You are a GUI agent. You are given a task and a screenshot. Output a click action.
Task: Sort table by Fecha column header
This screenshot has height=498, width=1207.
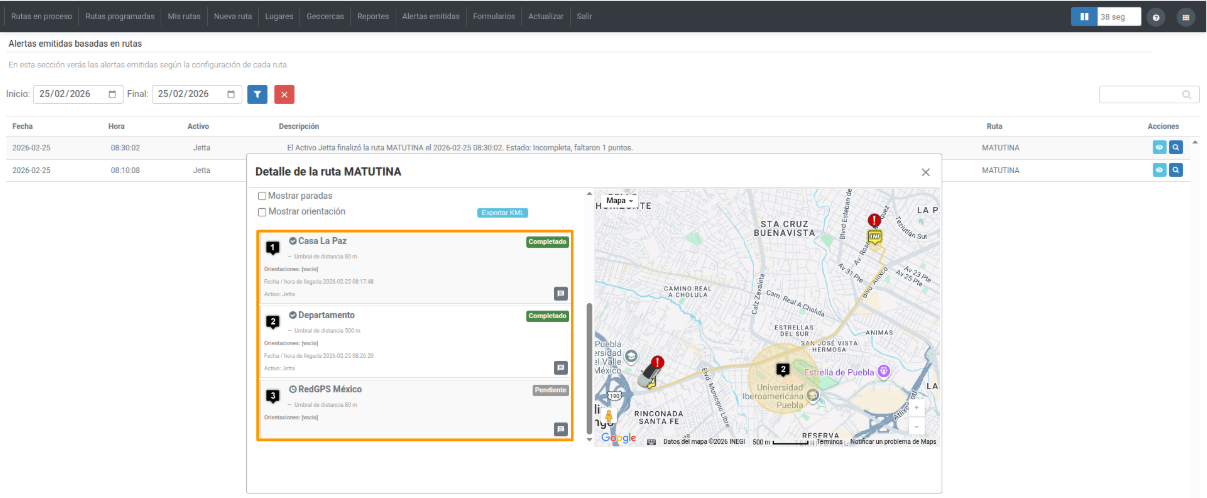[23, 127]
